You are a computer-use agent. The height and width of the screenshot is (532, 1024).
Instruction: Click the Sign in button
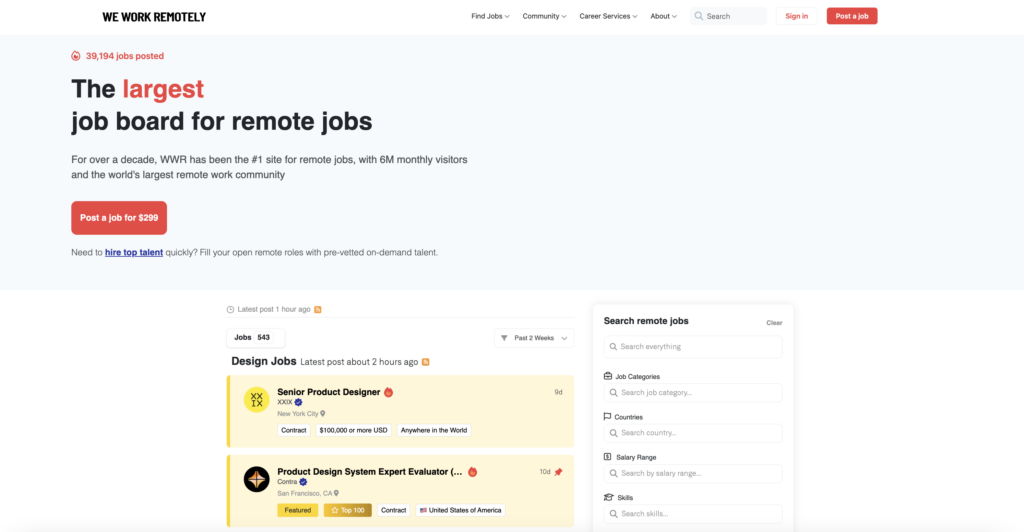click(796, 16)
